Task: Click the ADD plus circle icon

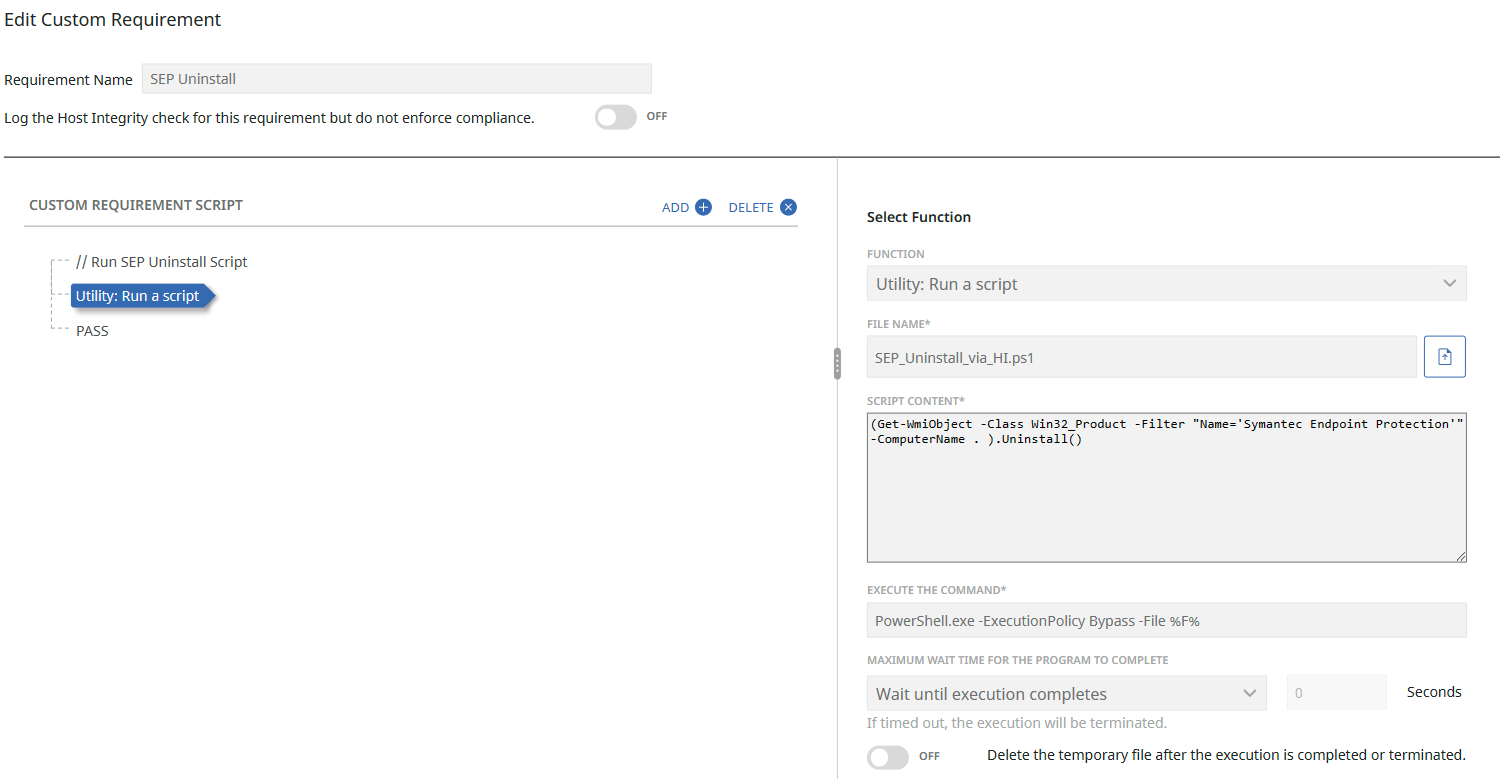Action: coord(703,207)
